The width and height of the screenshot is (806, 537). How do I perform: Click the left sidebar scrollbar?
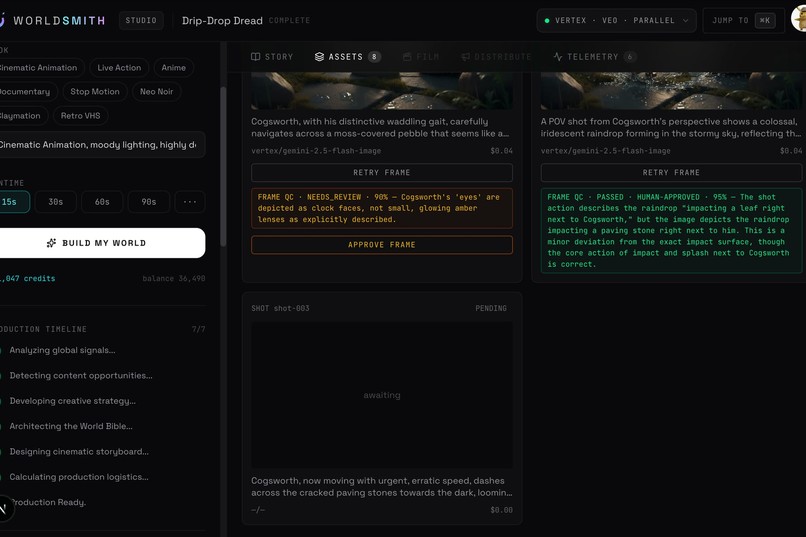223,167
